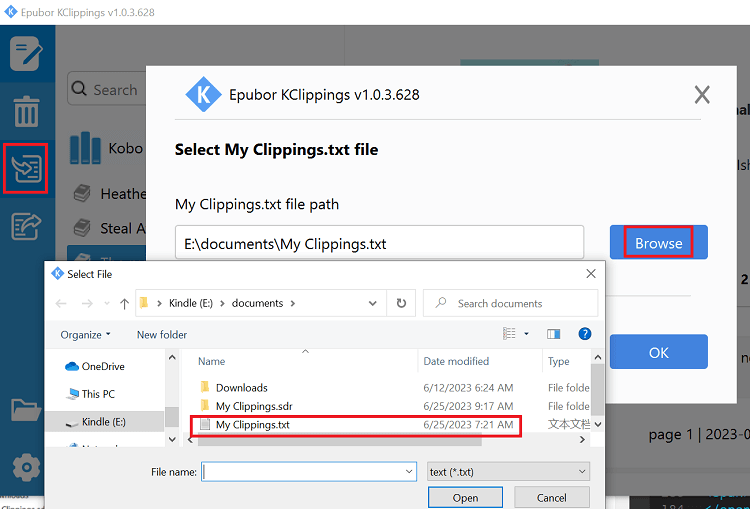Change the file view layout icon
The height and width of the screenshot is (509, 750).
[509, 334]
